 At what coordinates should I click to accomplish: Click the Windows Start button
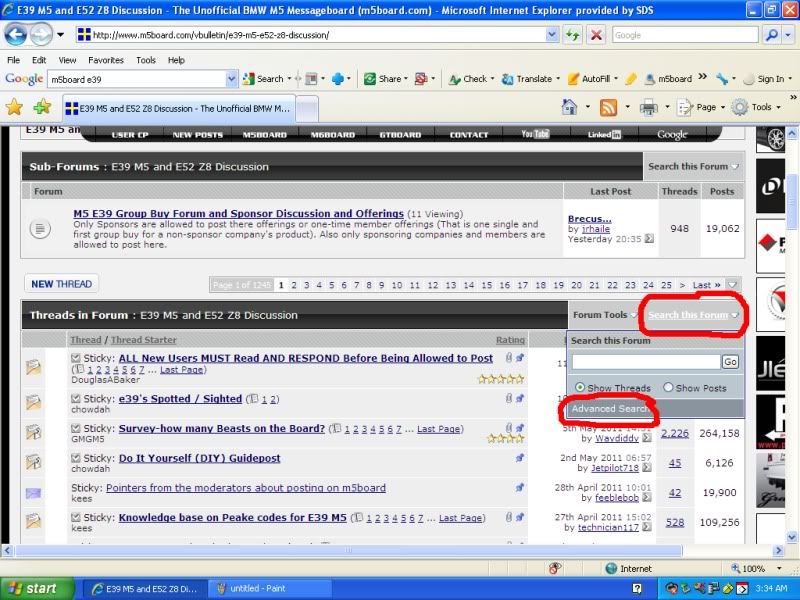(x=34, y=588)
